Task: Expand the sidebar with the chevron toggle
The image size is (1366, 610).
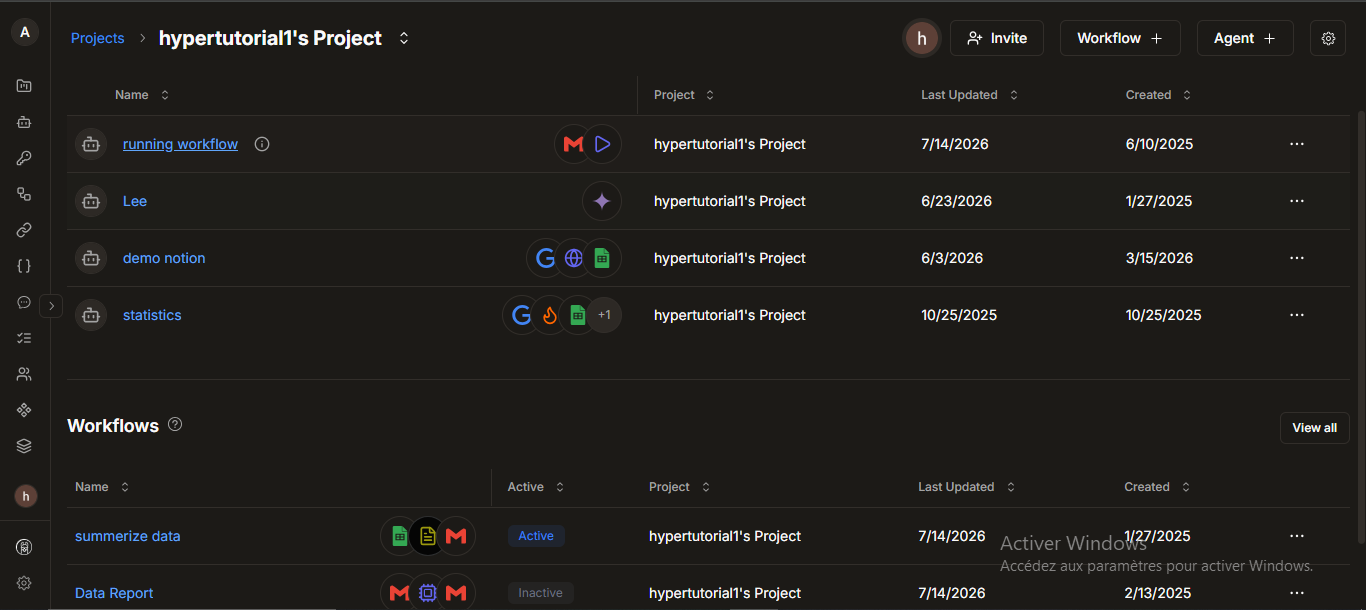Action: pyautogui.click(x=51, y=306)
